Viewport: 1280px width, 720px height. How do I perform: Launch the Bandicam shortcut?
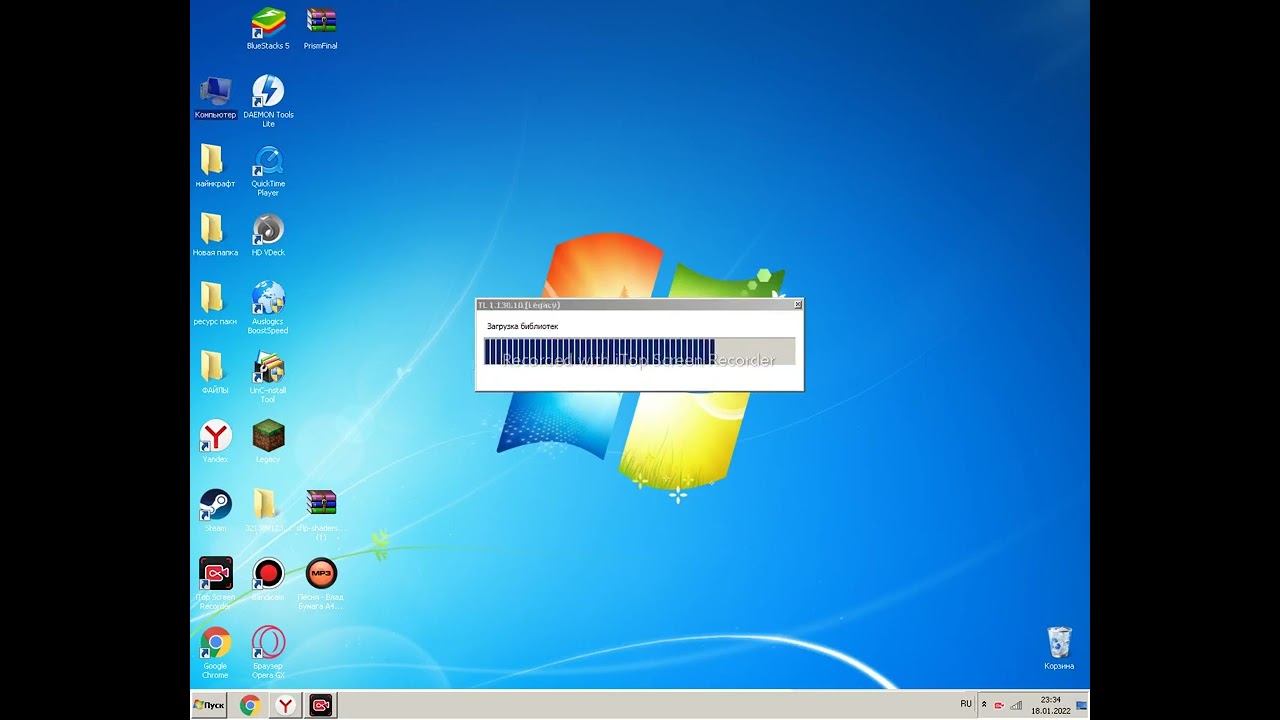tap(268, 580)
